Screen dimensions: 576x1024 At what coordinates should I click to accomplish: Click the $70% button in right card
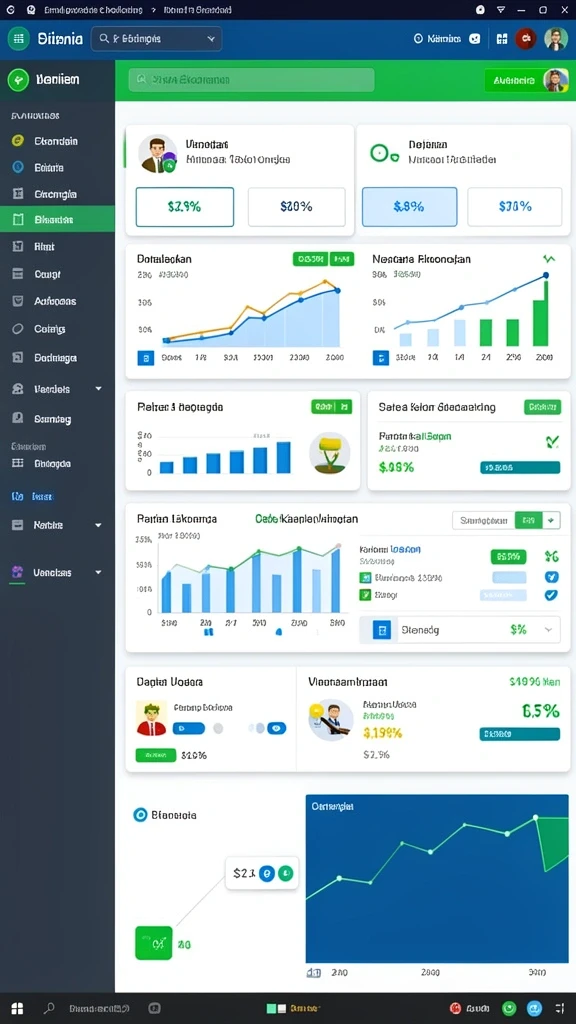click(515, 207)
